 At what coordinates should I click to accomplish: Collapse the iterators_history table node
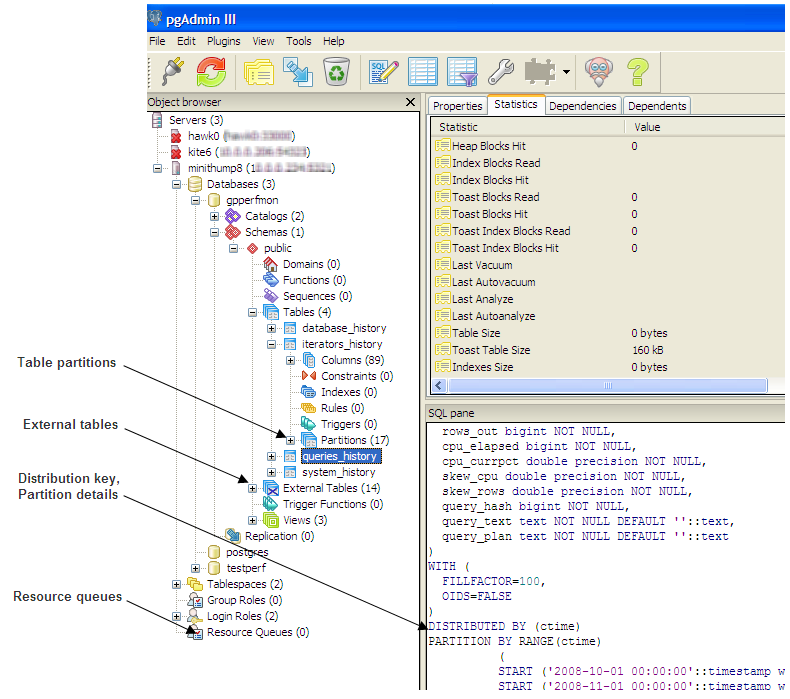272,344
